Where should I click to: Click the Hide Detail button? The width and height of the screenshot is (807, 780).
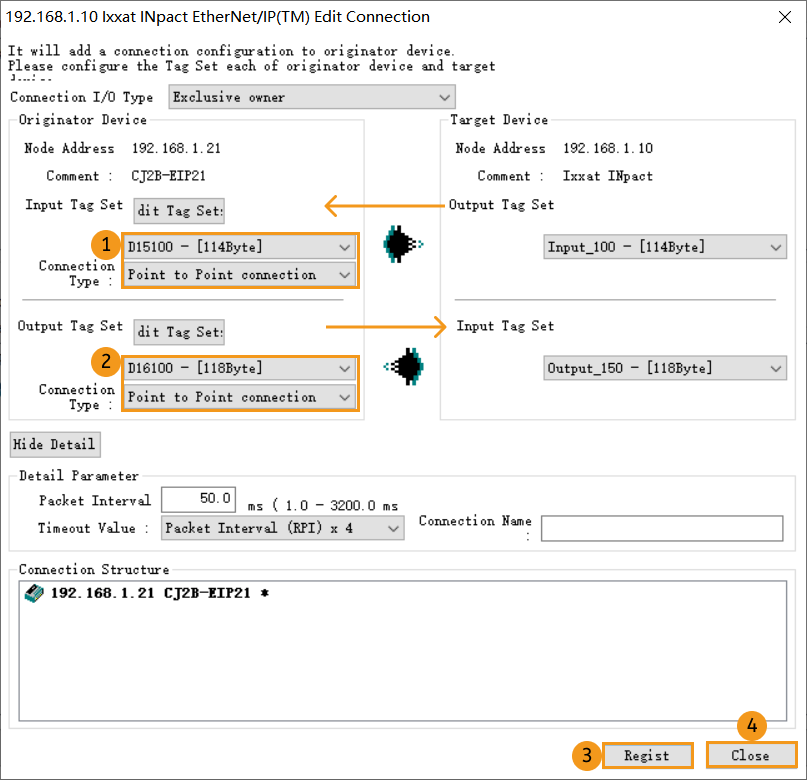(x=55, y=444)
